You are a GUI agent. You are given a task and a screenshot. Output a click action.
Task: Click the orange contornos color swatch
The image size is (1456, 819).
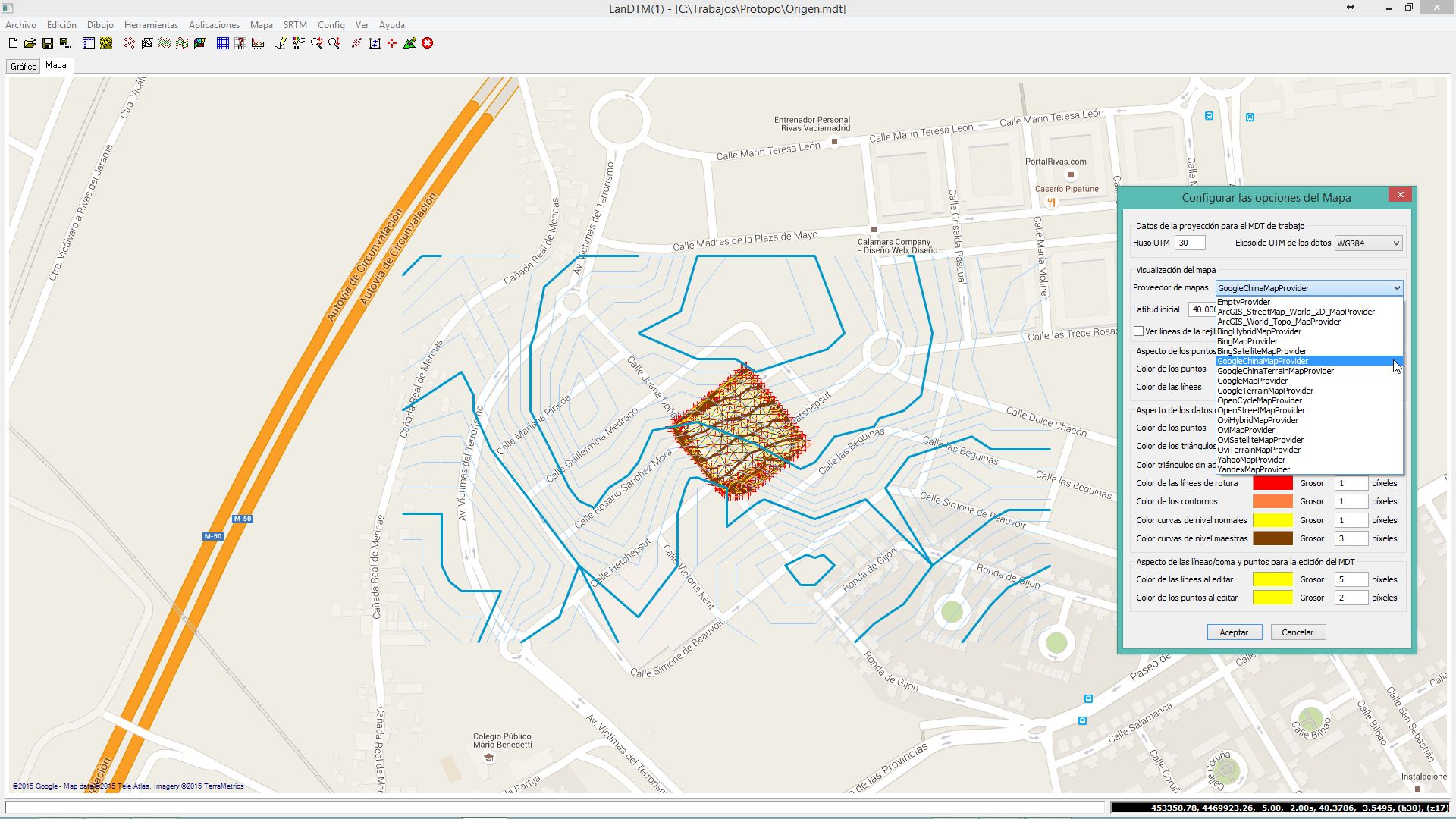tap(1272, 501)
